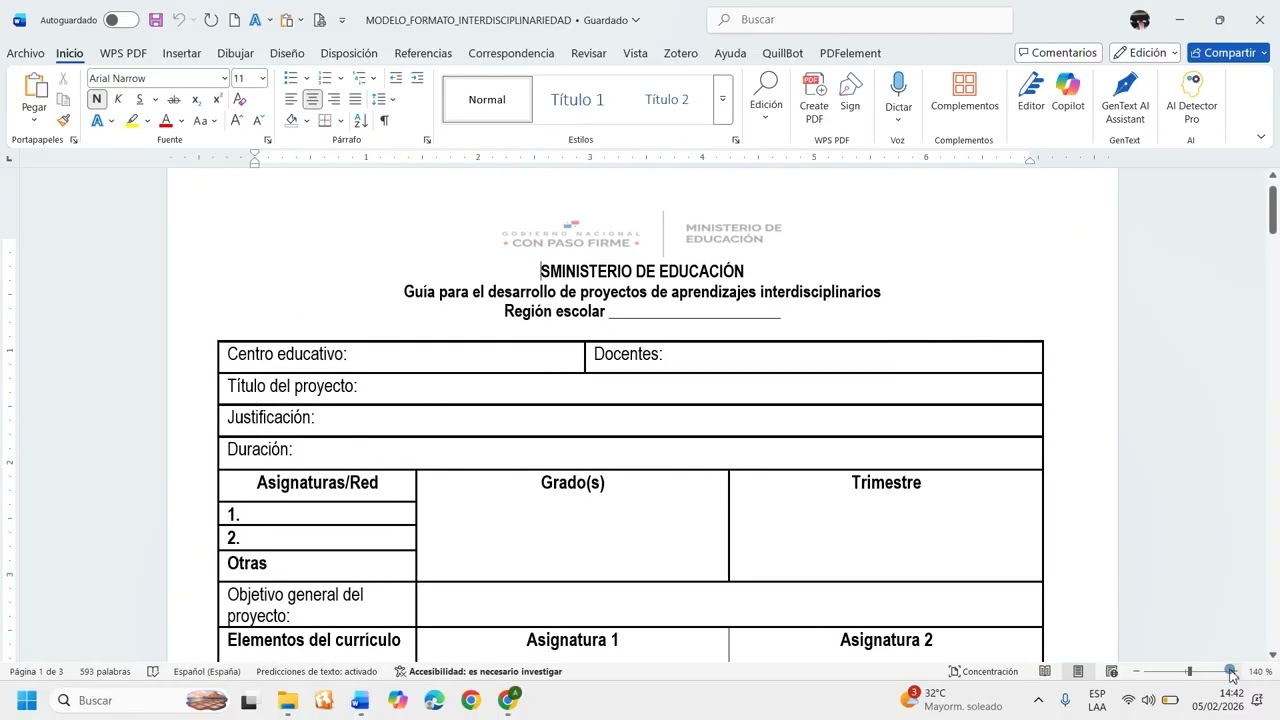
Task: Click in the Buscar search box at top
Action: 860,20
